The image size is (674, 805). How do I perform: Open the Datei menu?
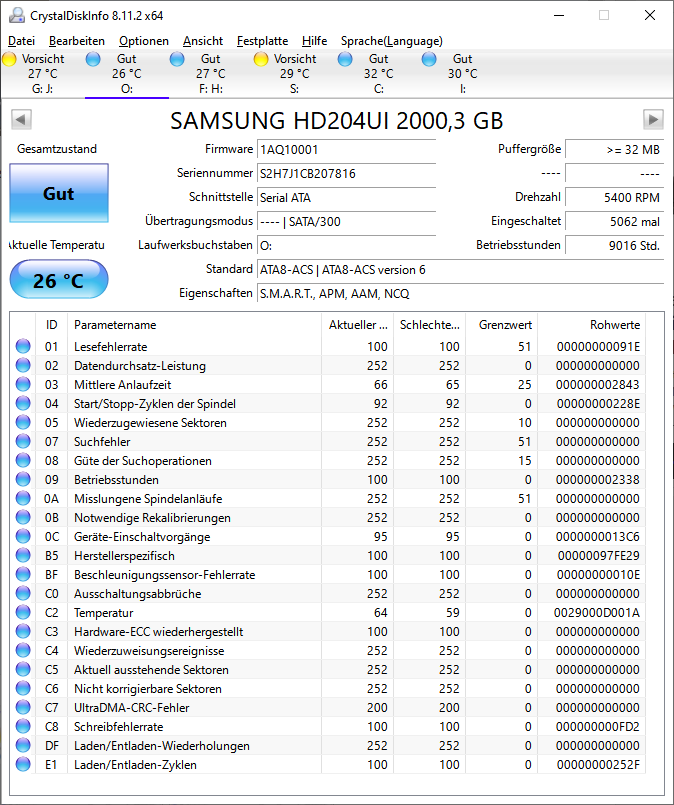coord(22,41)
